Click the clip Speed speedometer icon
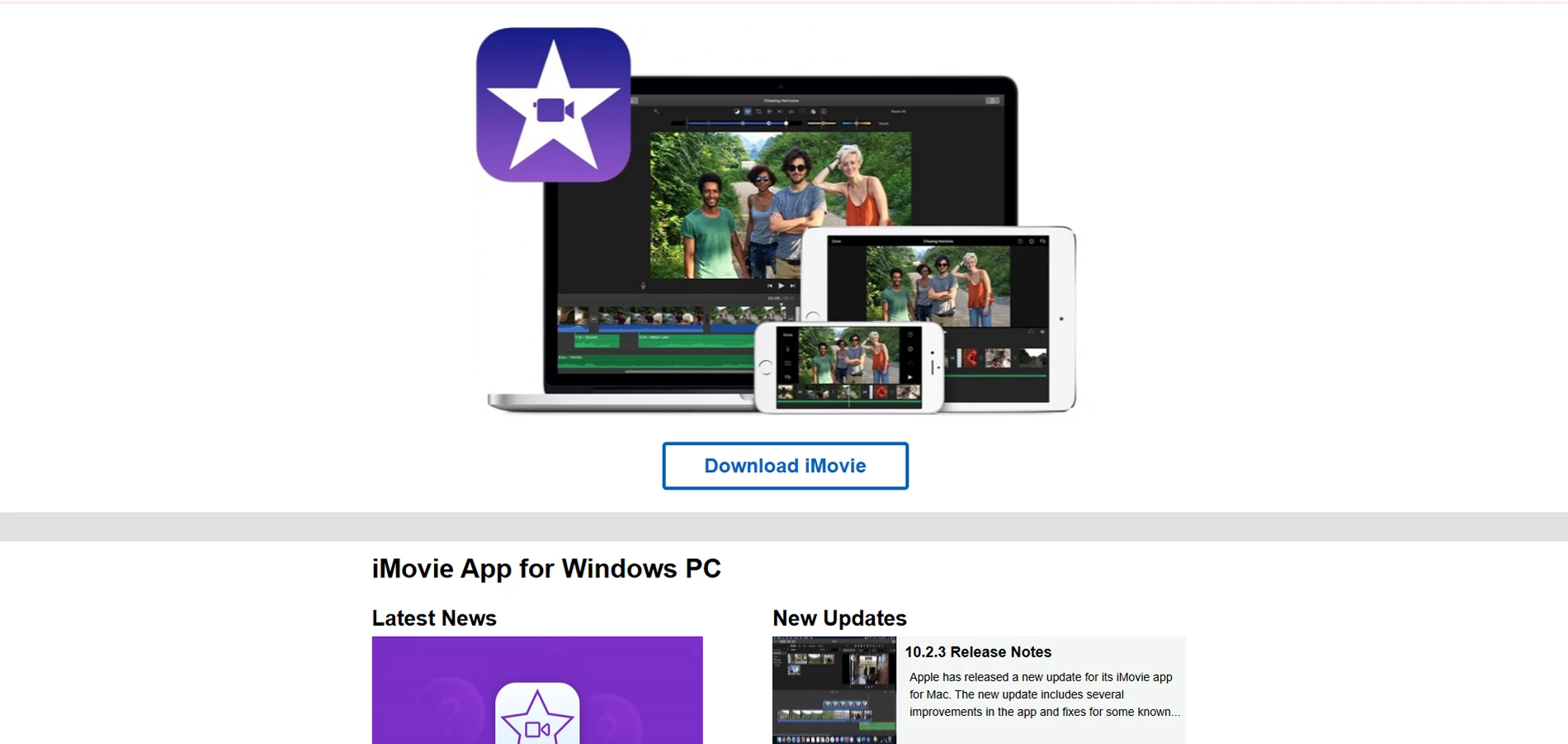 [802, 111]
